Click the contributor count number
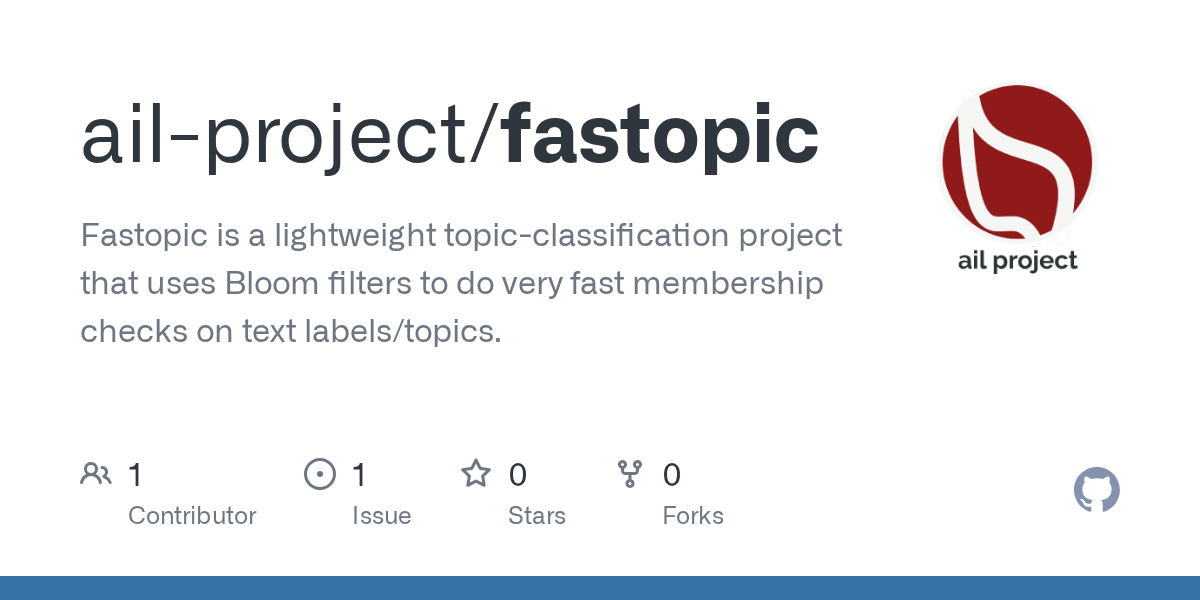 coord(135,474)
